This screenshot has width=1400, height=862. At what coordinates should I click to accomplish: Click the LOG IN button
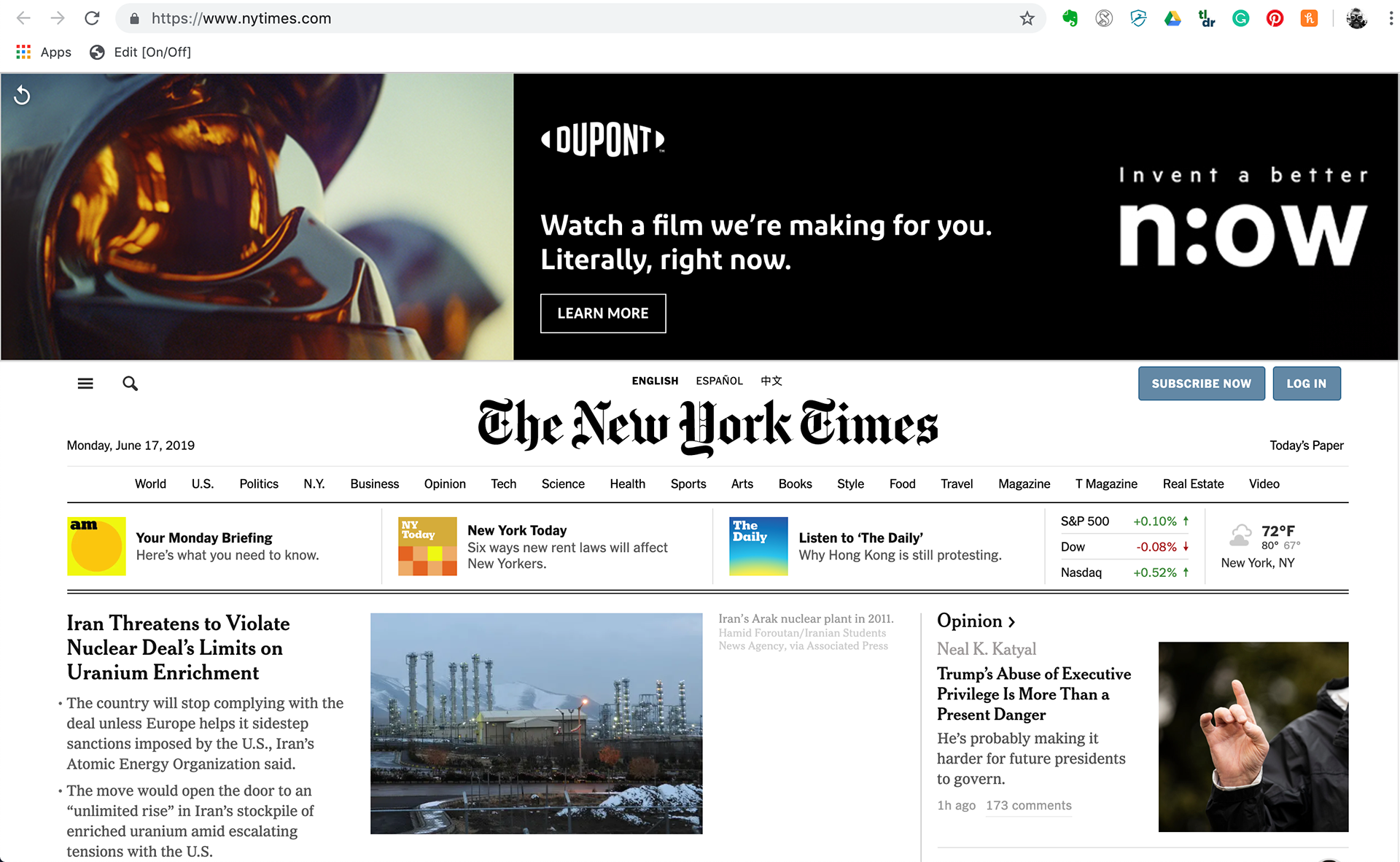pos(1306,384)
